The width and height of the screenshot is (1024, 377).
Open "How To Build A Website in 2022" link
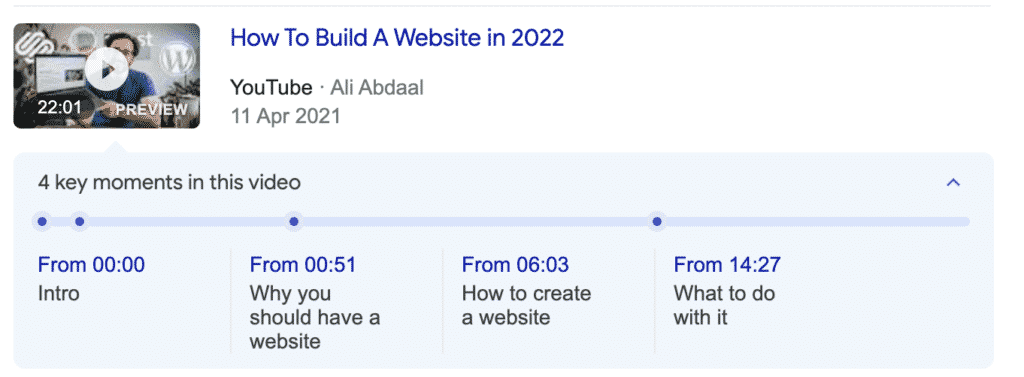click(397, 38)
